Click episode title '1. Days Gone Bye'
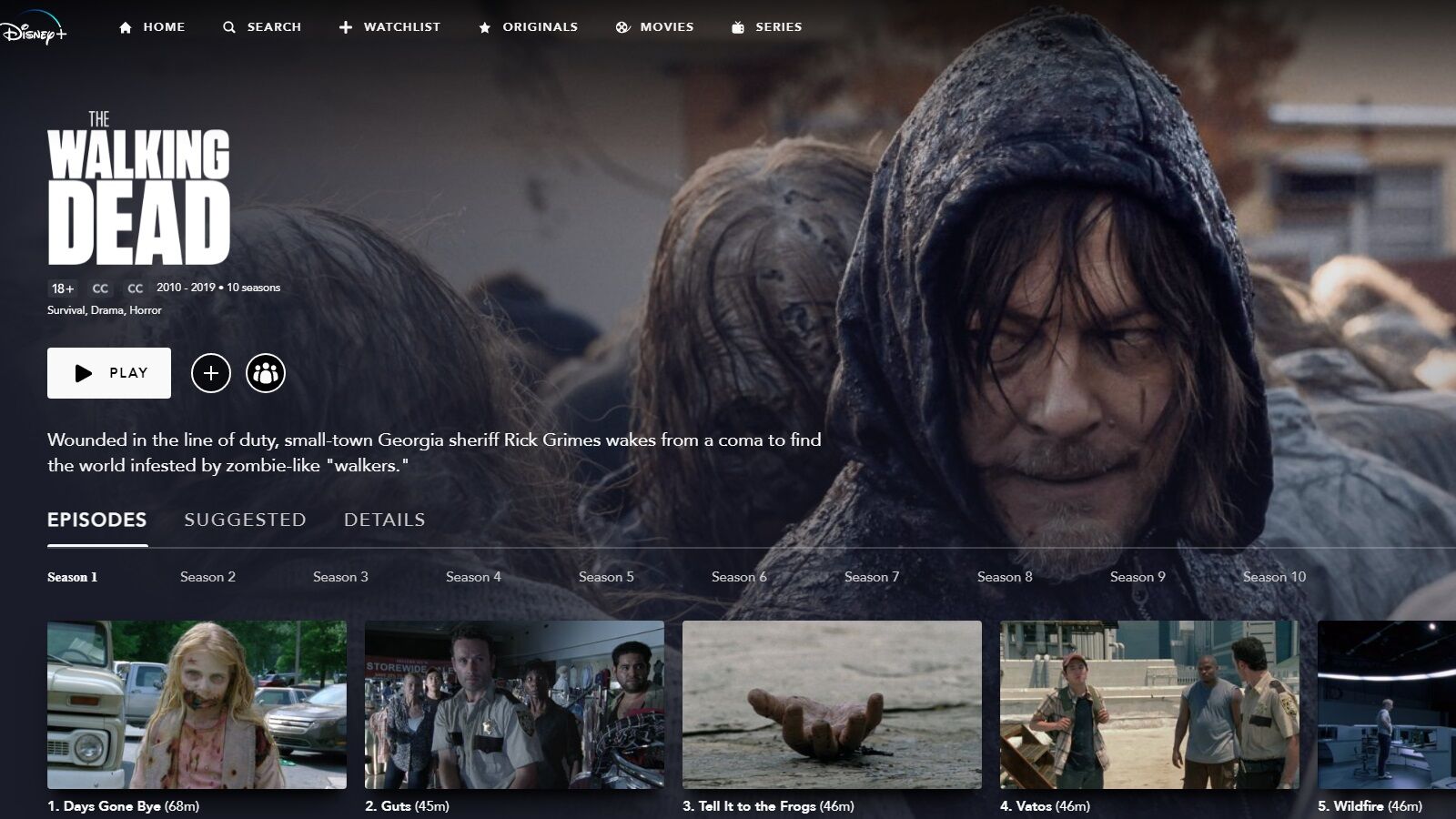The height and width of the screenshot is (819, 1456). point(104,806)
